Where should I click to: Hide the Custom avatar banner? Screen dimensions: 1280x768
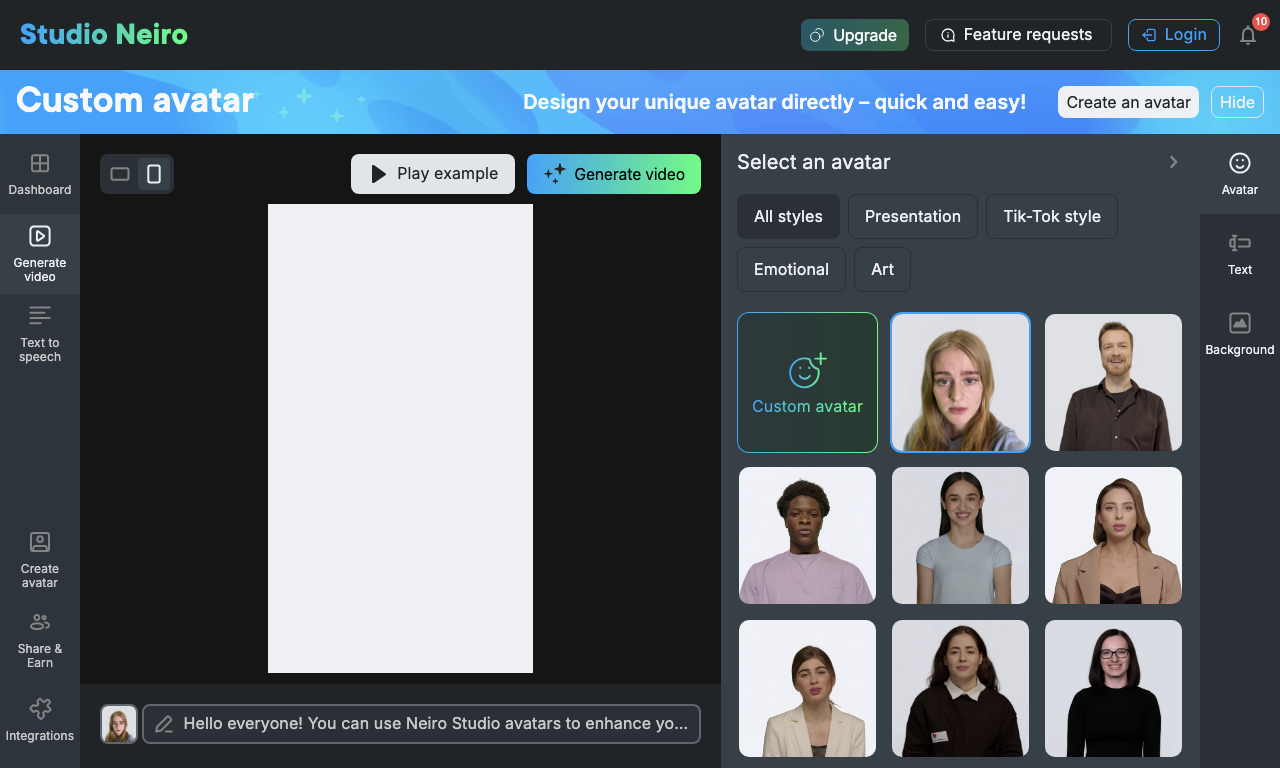(x=1237, y=102)
